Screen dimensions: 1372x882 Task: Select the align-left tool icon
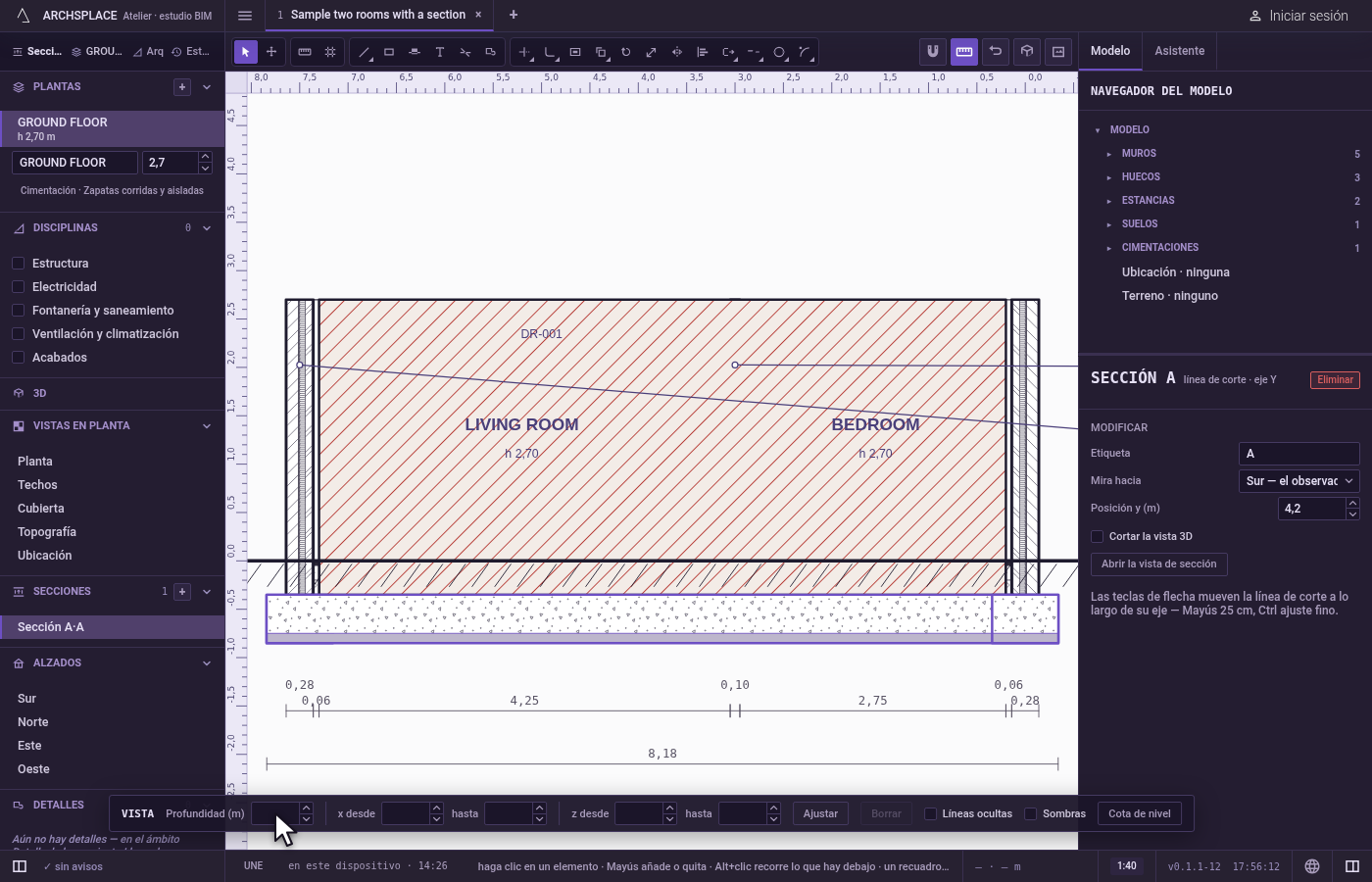point(703,52)
